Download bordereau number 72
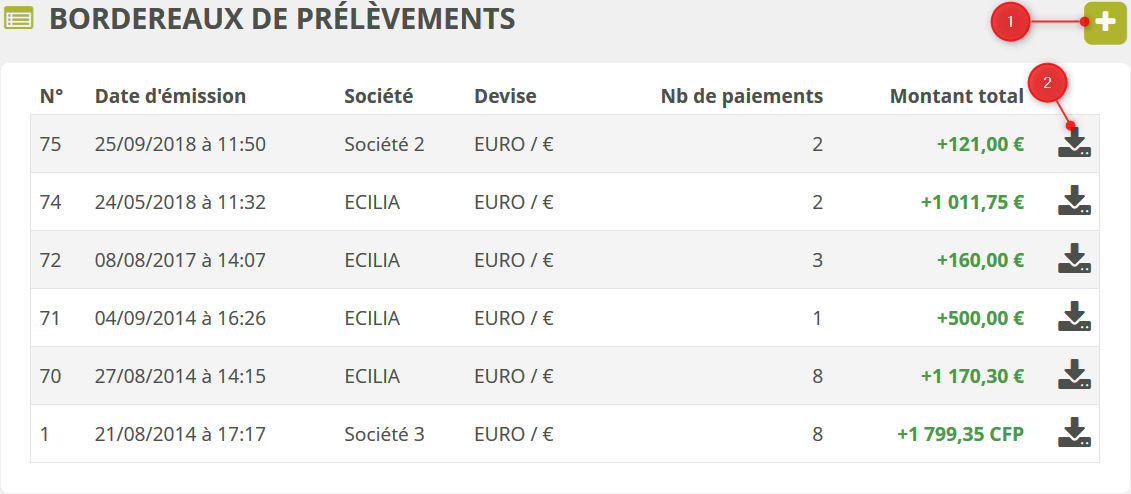This screenshot has height=494, width=1131. [x=1074, y=259]
